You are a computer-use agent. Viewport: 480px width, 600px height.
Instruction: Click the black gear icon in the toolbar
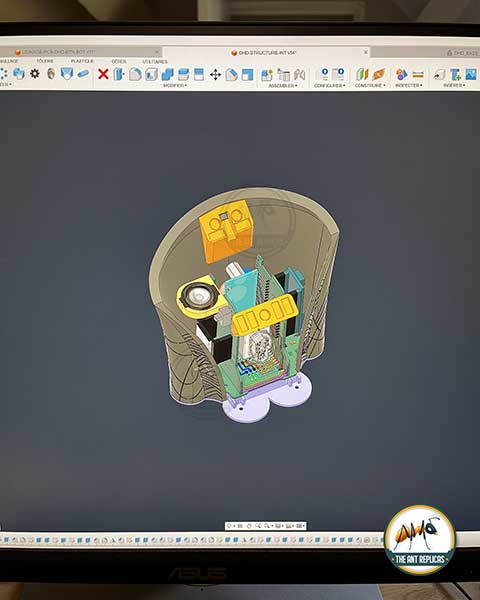point(35,73)
